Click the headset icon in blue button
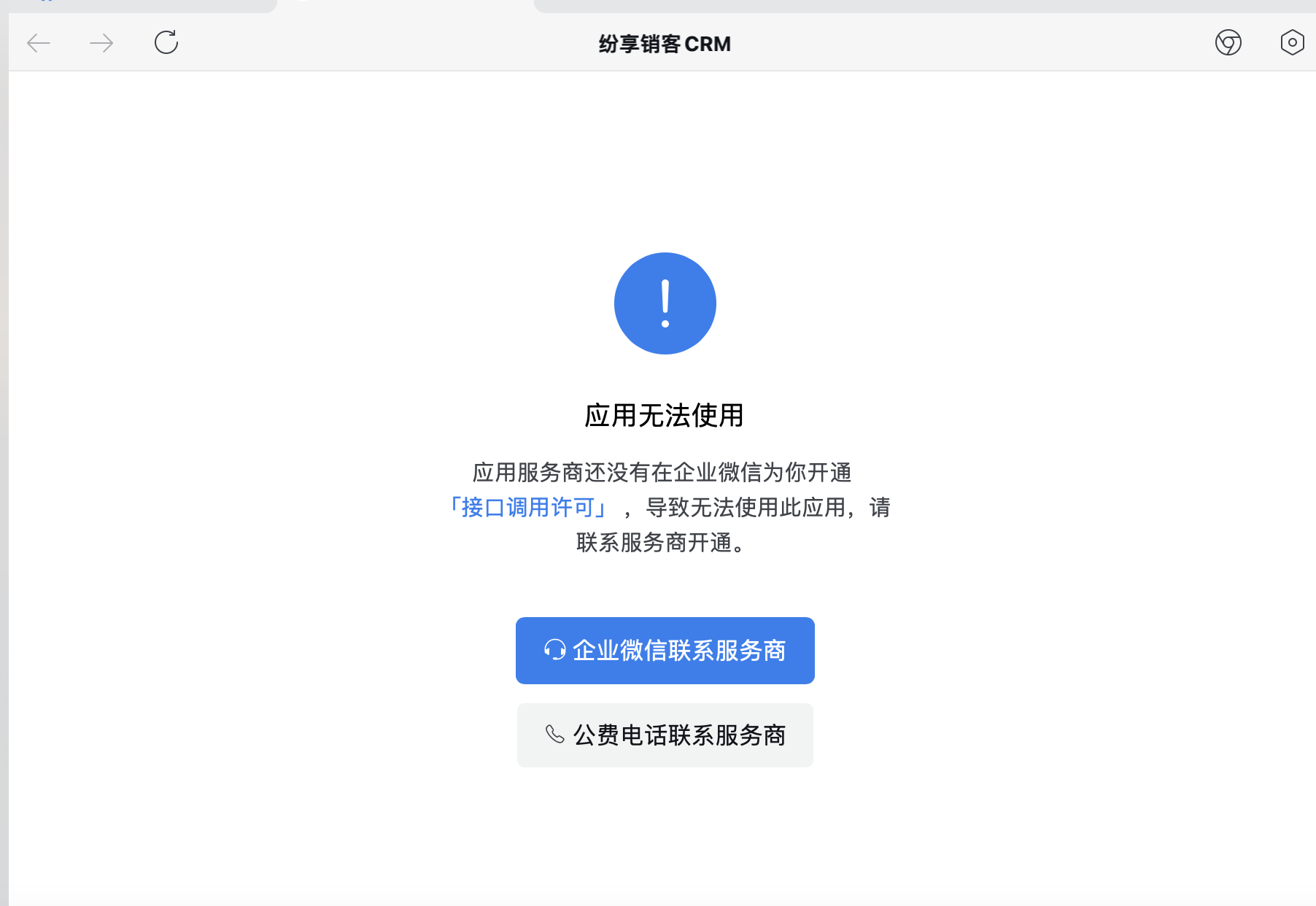The image size is (1316, 906). [x=554, y=650]
